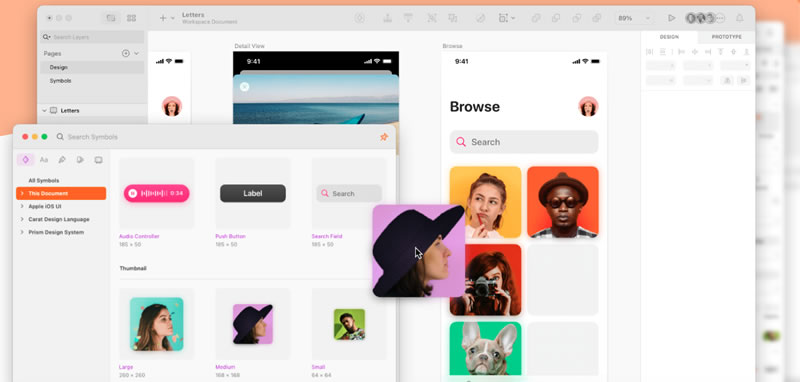Viewport: 800px width, 382px height.
Task: Click the artboard templates icon in symbols window
Action: point(98,160)
